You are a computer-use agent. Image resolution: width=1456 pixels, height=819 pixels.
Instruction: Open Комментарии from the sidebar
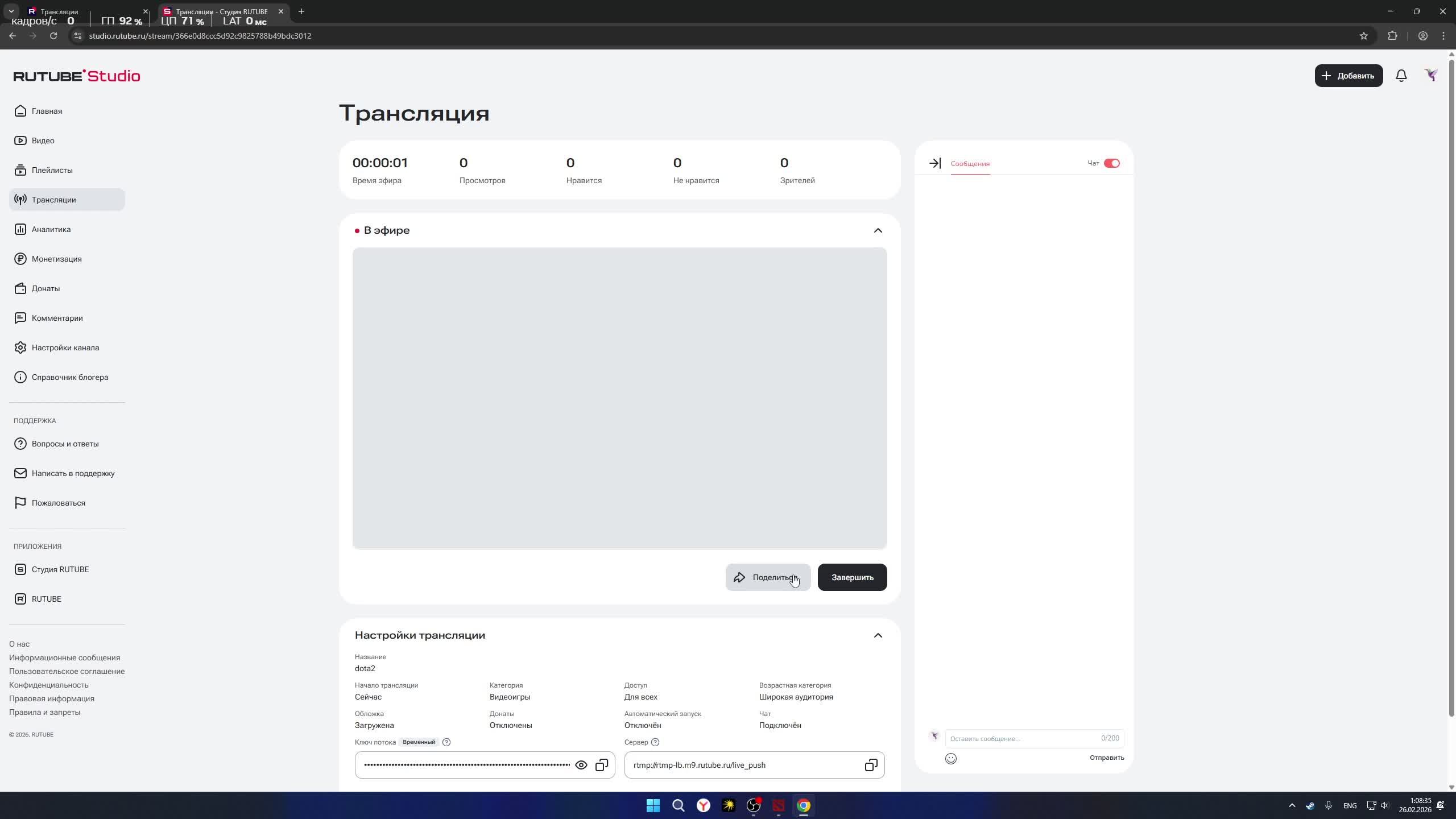click(x=56, y=318)
